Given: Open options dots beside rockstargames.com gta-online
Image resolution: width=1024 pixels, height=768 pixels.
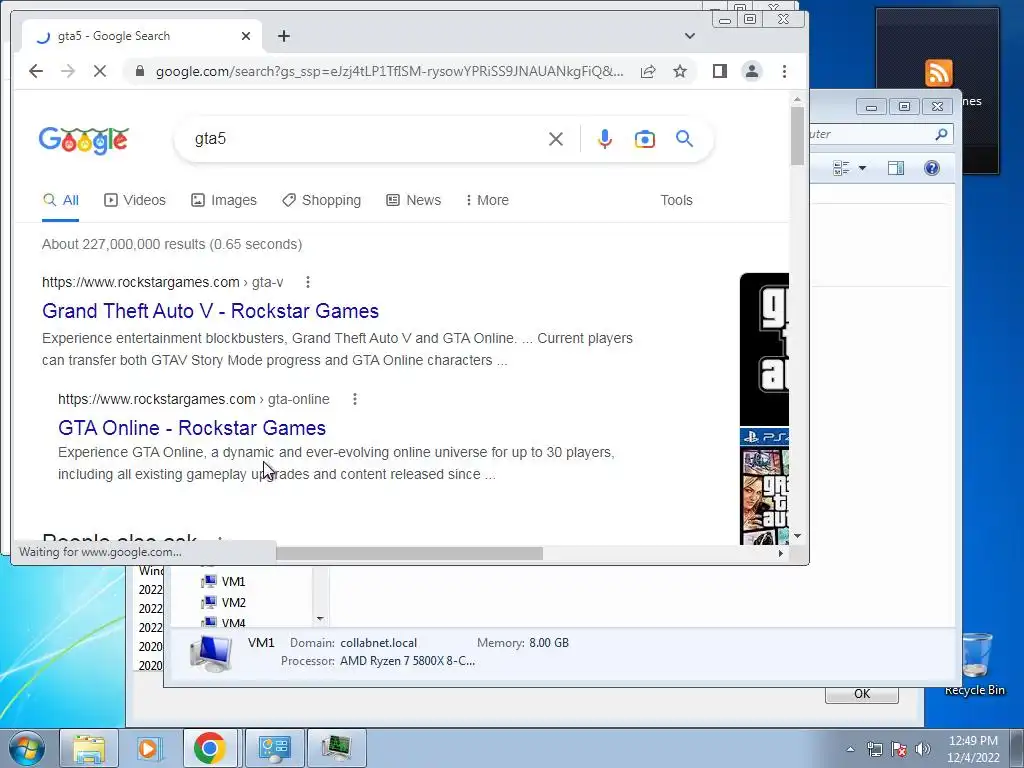Looking at the screenshot, I should point(355,399).
